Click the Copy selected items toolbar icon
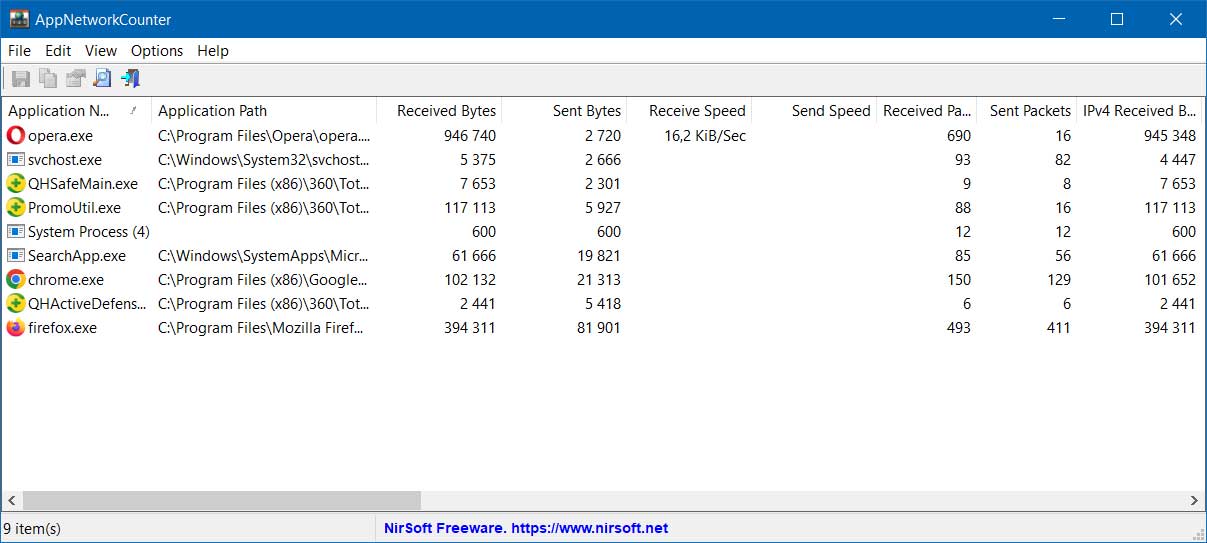Viewport: 1207px width, 543px height. point(47,78)
